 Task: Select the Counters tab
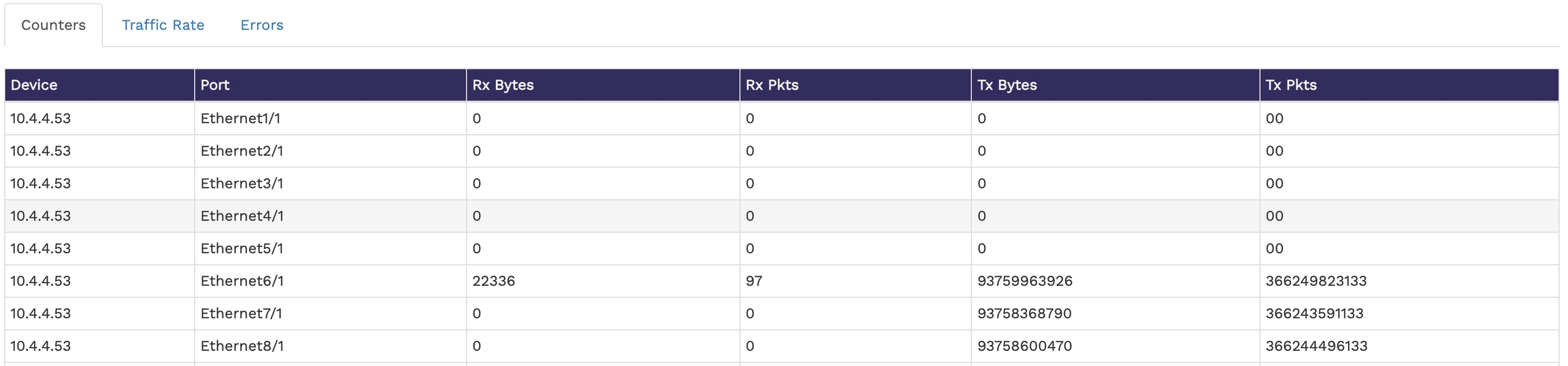tap(53, 25)
